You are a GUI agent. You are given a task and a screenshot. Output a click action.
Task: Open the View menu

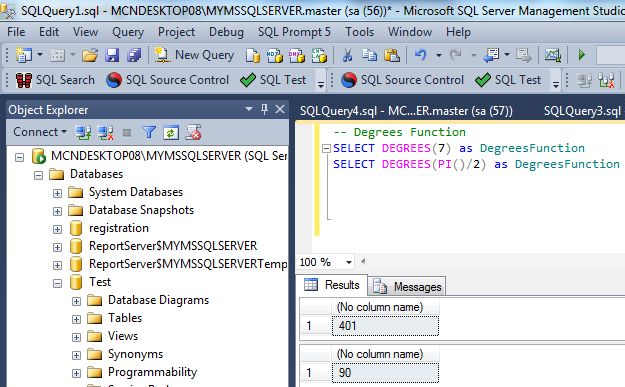(85, 32)
